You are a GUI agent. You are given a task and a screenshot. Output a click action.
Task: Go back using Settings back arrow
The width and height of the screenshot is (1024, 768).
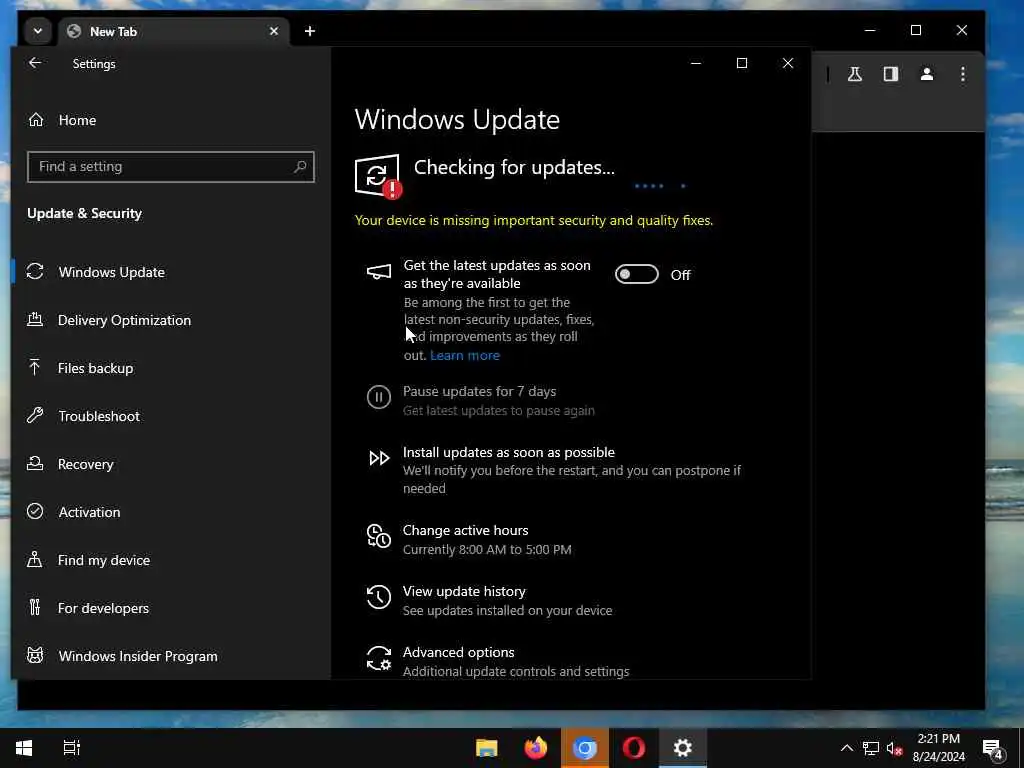click(35, 63)
